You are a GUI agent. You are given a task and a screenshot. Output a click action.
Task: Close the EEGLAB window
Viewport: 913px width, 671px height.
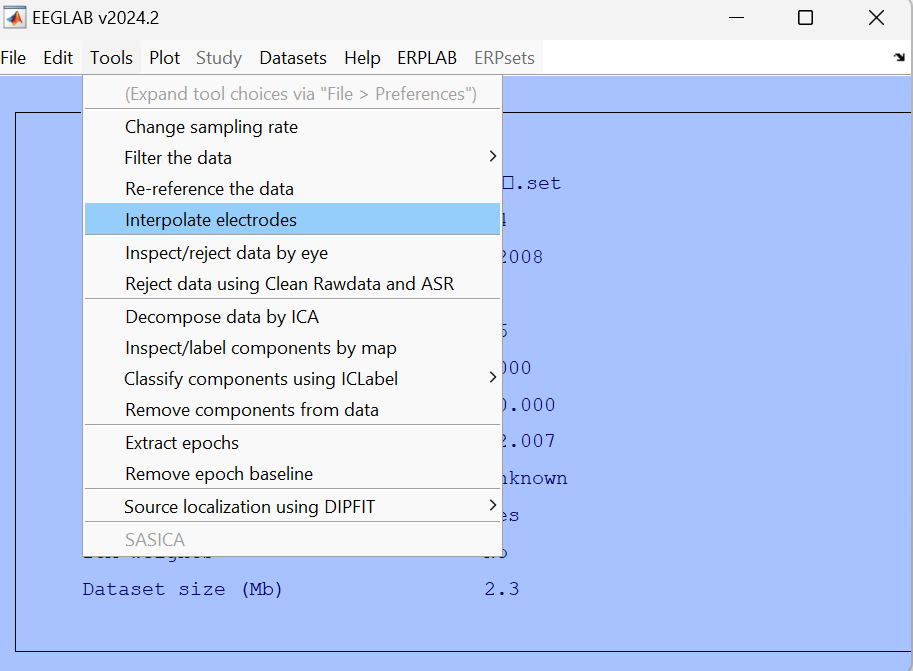(876, 17)
